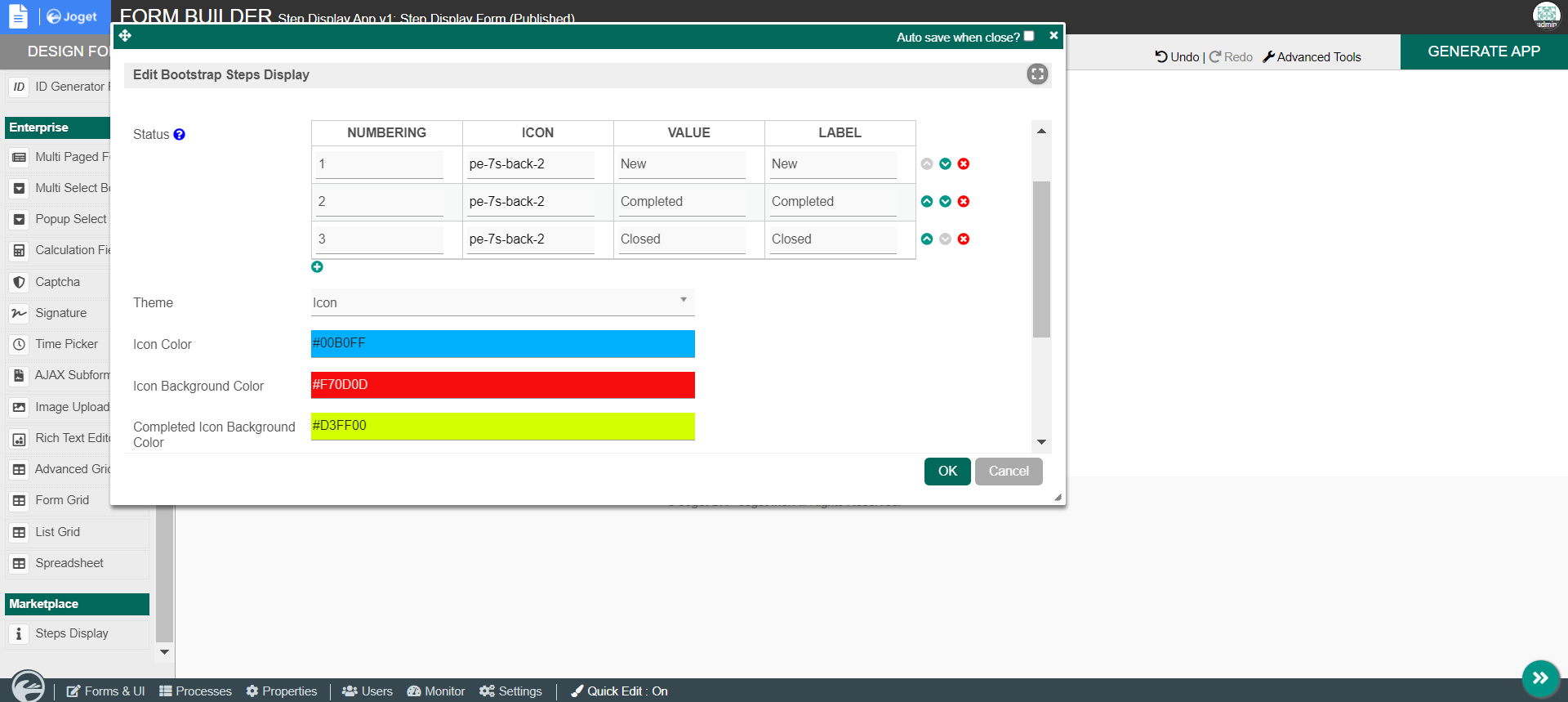Open Settings menu
This screenshot has height=702, width=1568.
pos(510,691)
